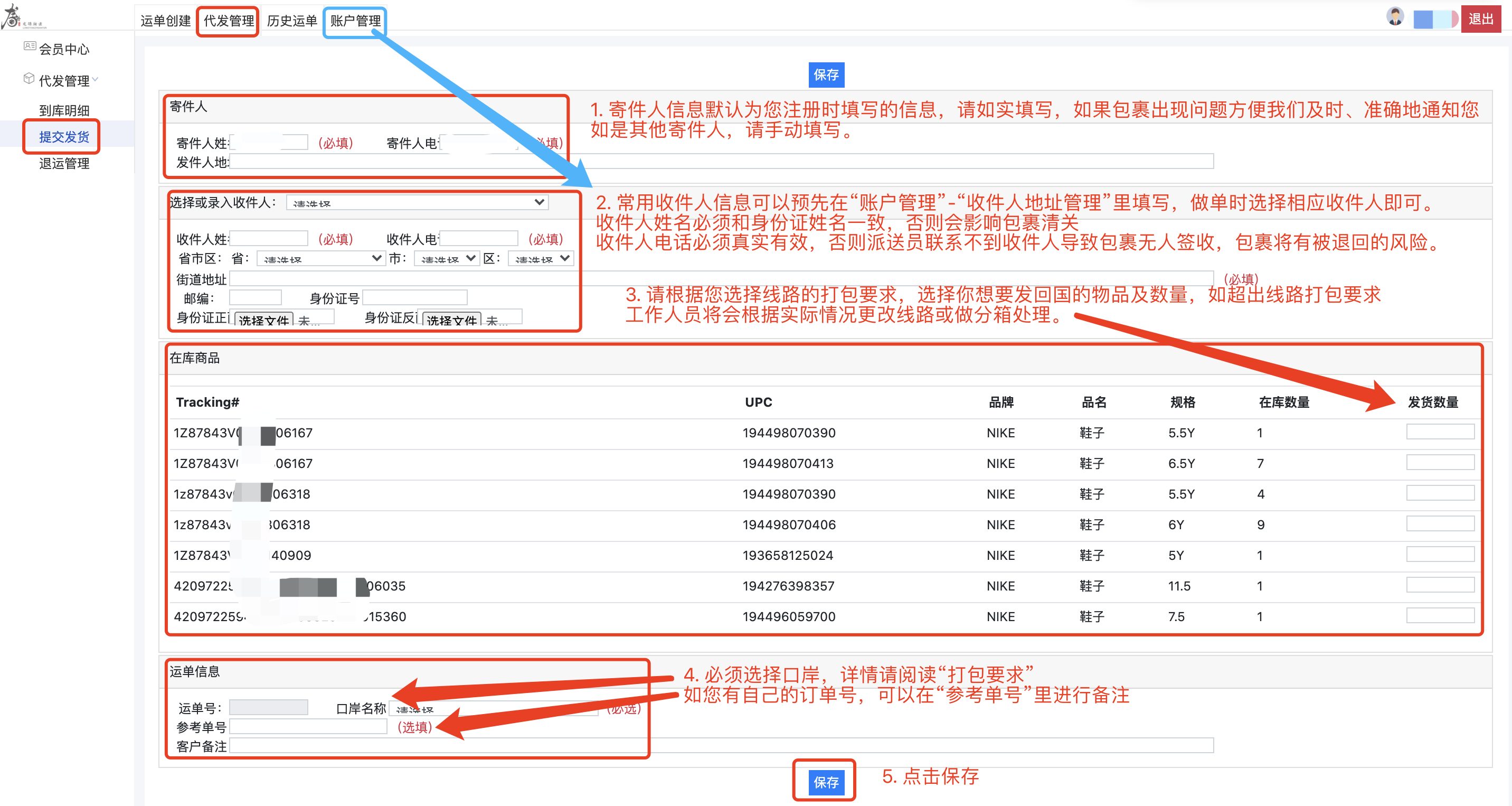Open 到库明细 in the sidebar
Screen dimensions: 1512x806
tap(64, 110)
